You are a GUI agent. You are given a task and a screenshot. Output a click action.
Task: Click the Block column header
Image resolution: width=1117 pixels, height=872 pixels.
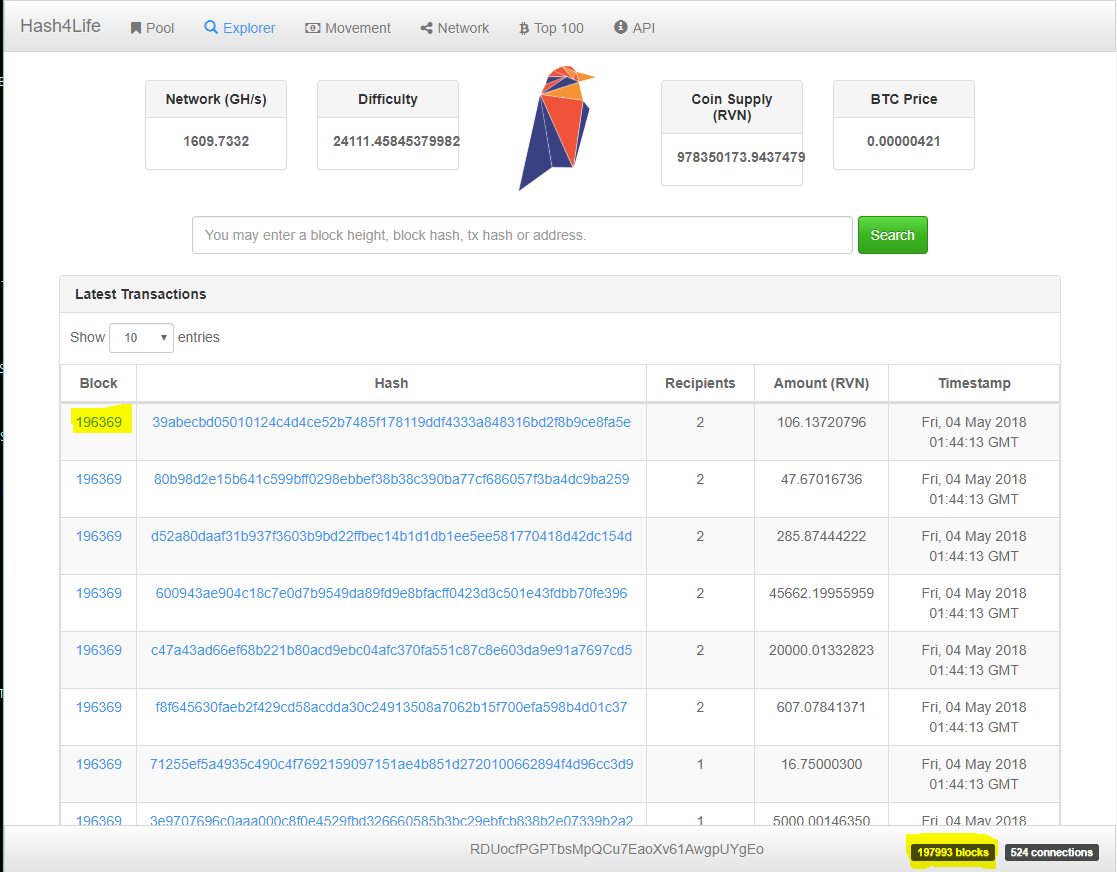[98, 383]
